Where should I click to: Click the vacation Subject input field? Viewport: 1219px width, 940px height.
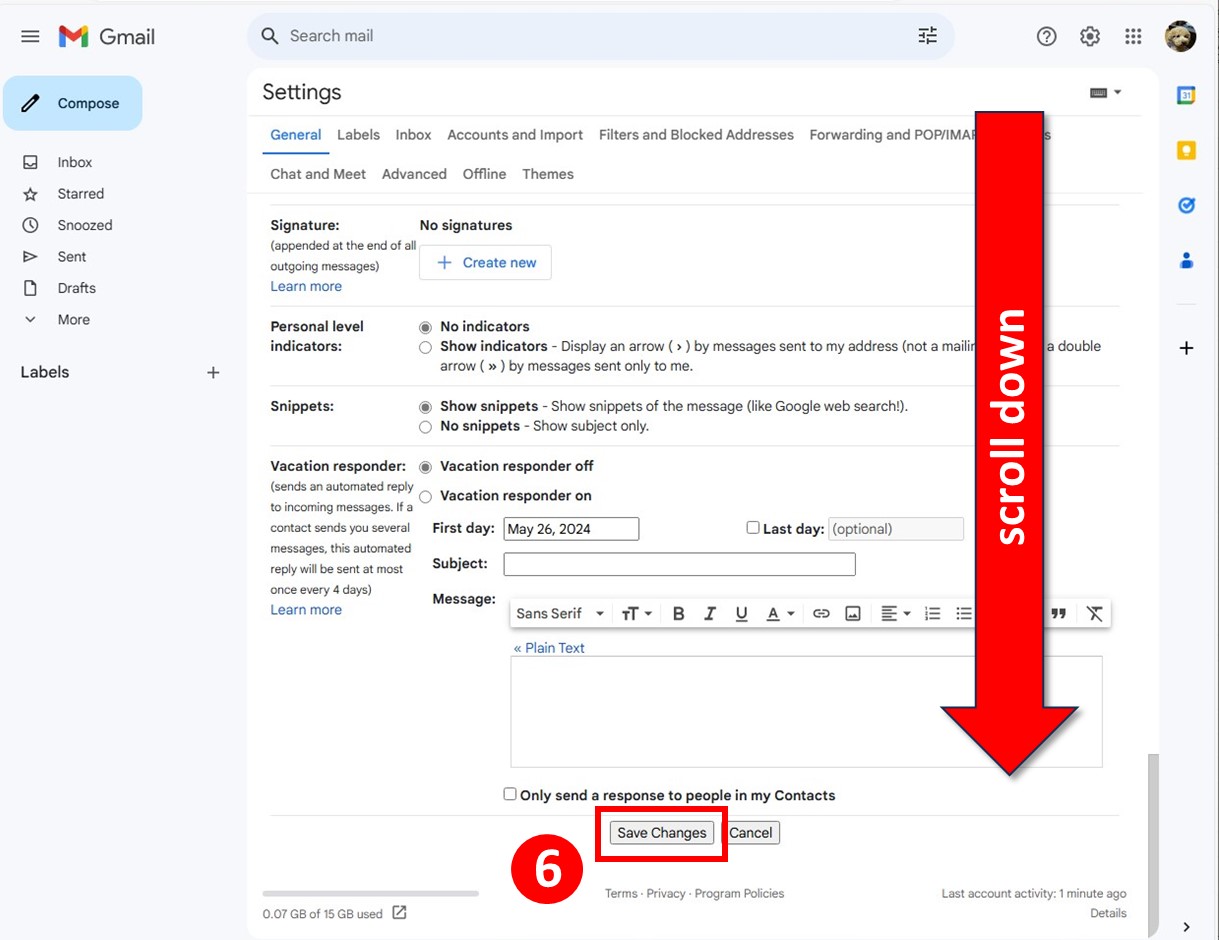pyautogui.click(x=679, y=564)
